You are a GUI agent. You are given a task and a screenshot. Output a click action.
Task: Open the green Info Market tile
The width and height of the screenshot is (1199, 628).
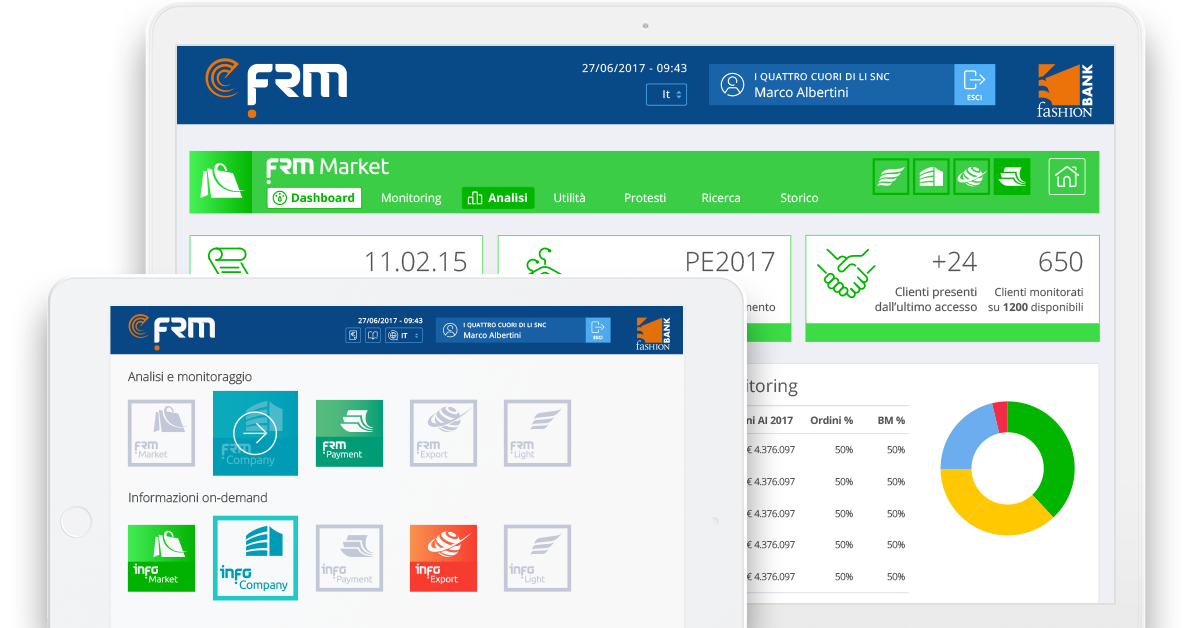point(161,558)
